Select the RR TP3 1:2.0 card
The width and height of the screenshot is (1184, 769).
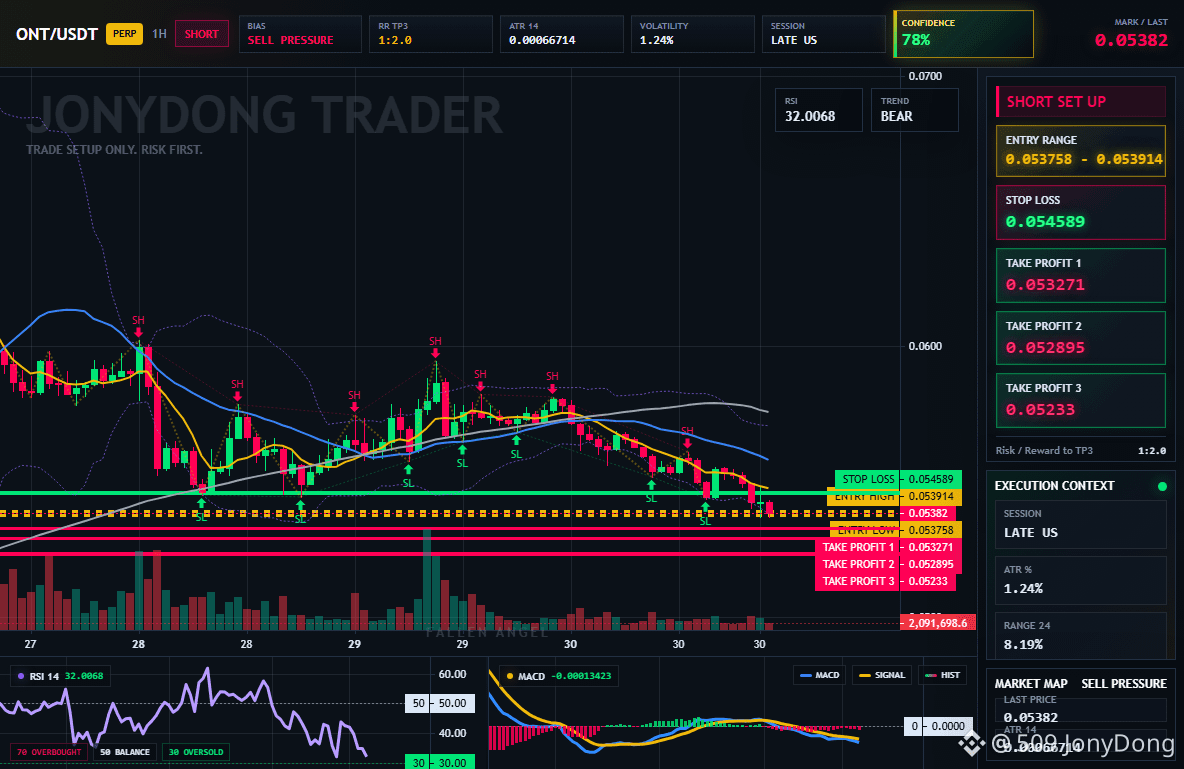click(x=431, y=34)
